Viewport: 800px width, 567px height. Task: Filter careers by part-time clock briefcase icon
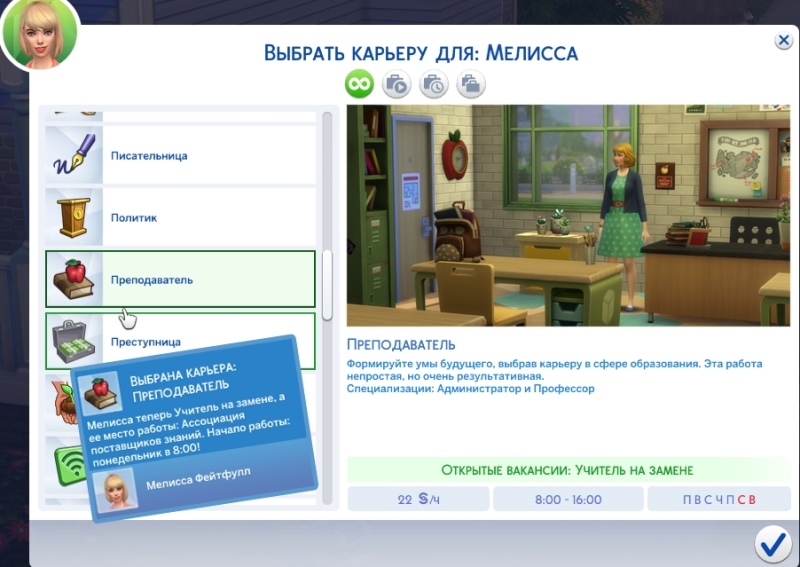pos(434,84)
